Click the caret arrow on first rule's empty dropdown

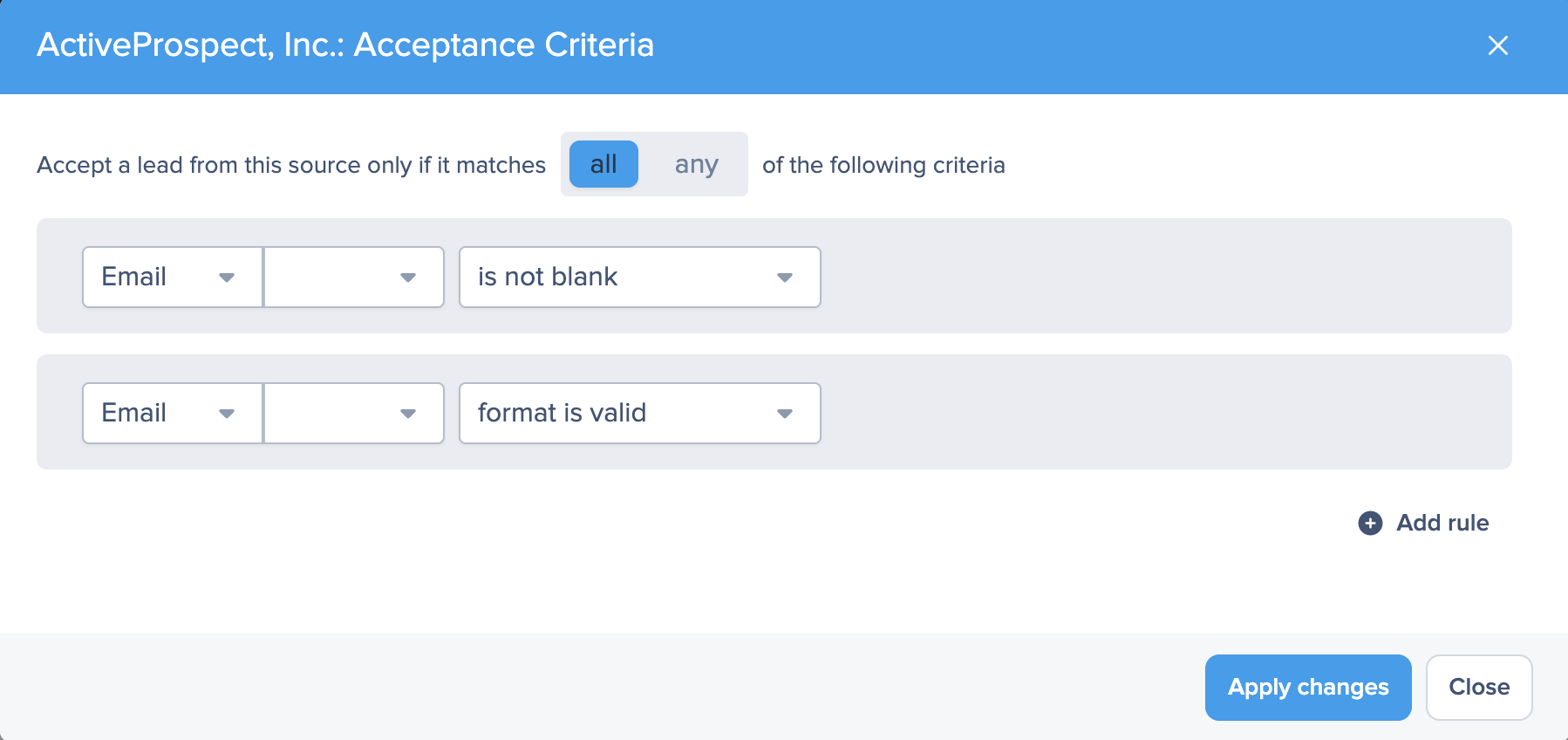tap(407, 277)
